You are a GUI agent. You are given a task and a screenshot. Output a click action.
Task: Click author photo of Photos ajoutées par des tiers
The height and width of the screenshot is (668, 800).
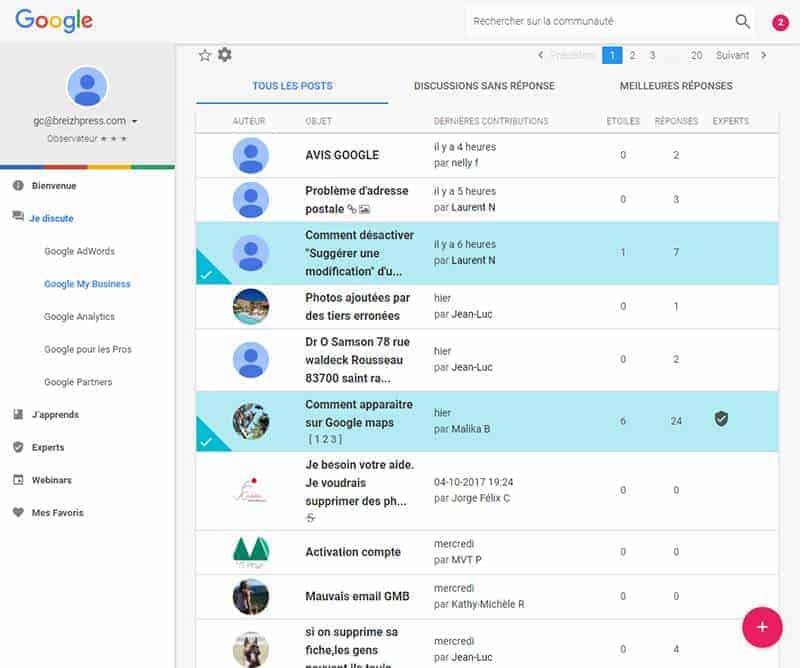(x=251, y=306)
